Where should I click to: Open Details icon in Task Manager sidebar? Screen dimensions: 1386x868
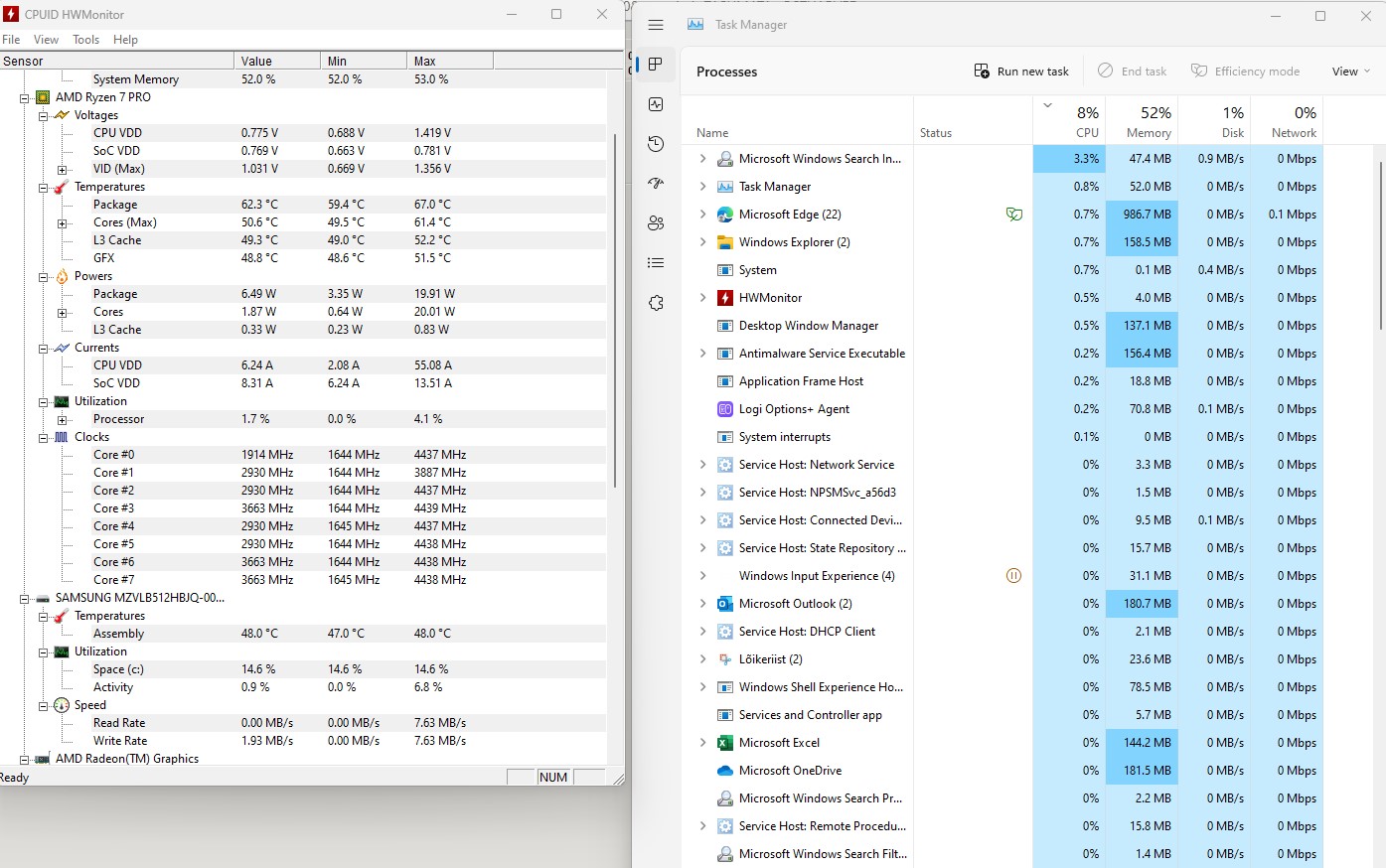click(656, 263)
